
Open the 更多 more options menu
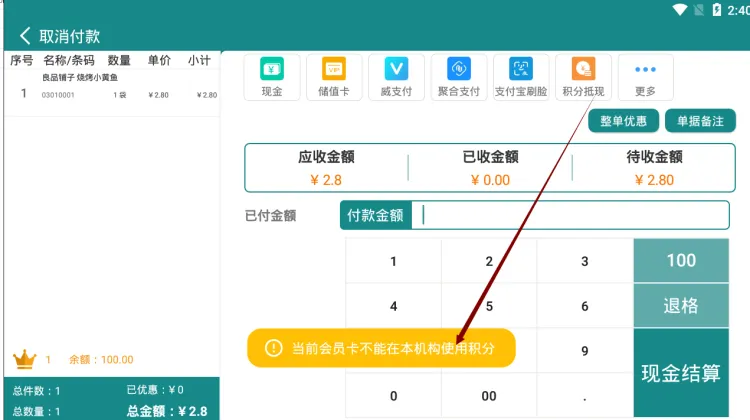pyautogui.click(x=645, y=76)
